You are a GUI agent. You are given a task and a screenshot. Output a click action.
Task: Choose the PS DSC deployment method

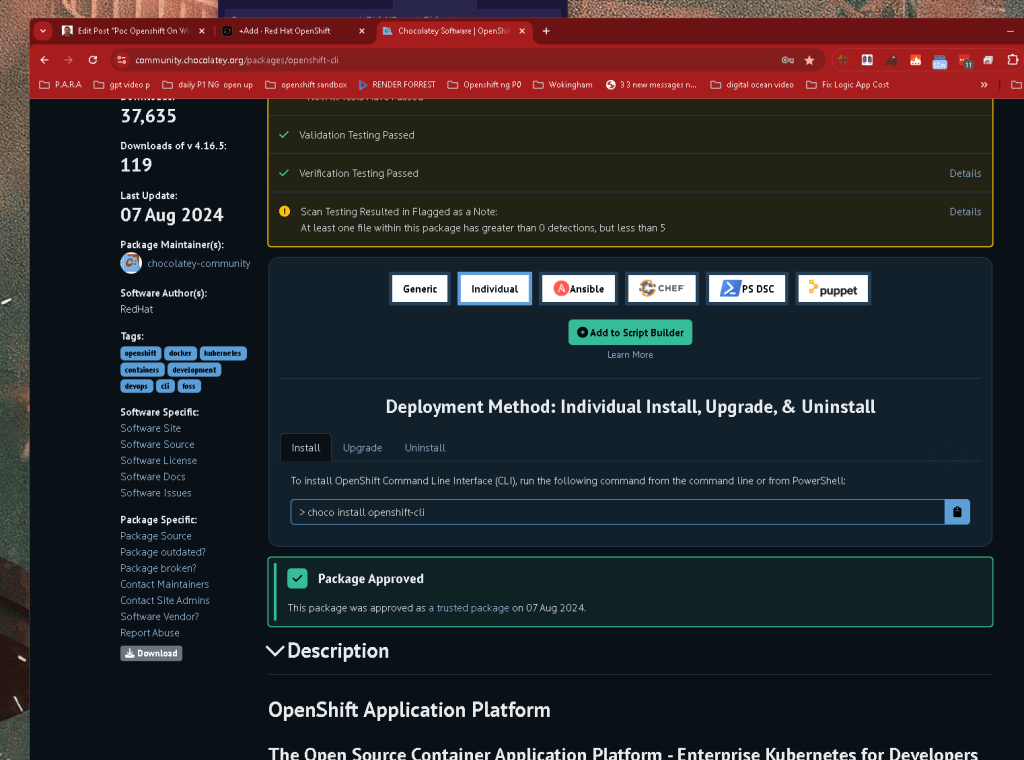click(x=747, y=289)
